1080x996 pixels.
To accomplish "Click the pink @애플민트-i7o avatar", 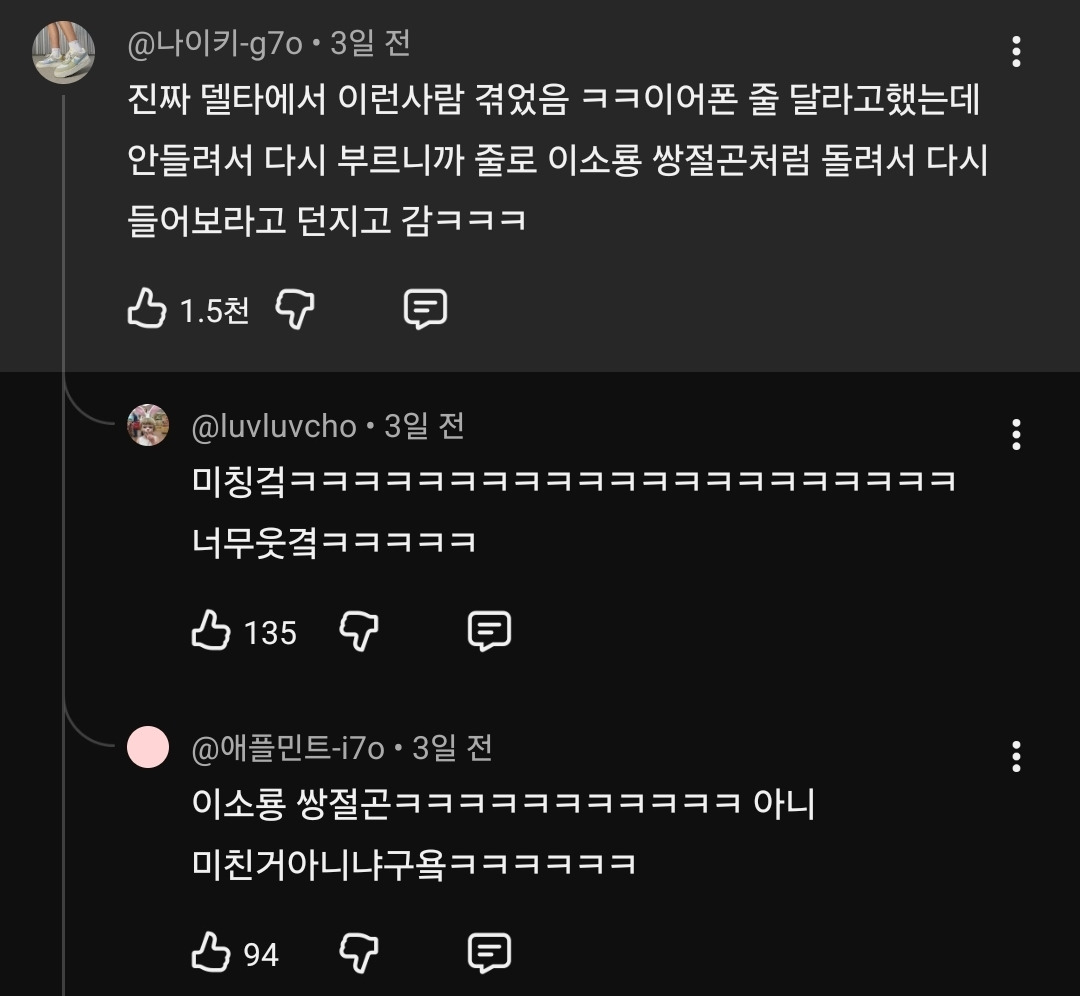I will pyautogui.click(x=148, y=747).
